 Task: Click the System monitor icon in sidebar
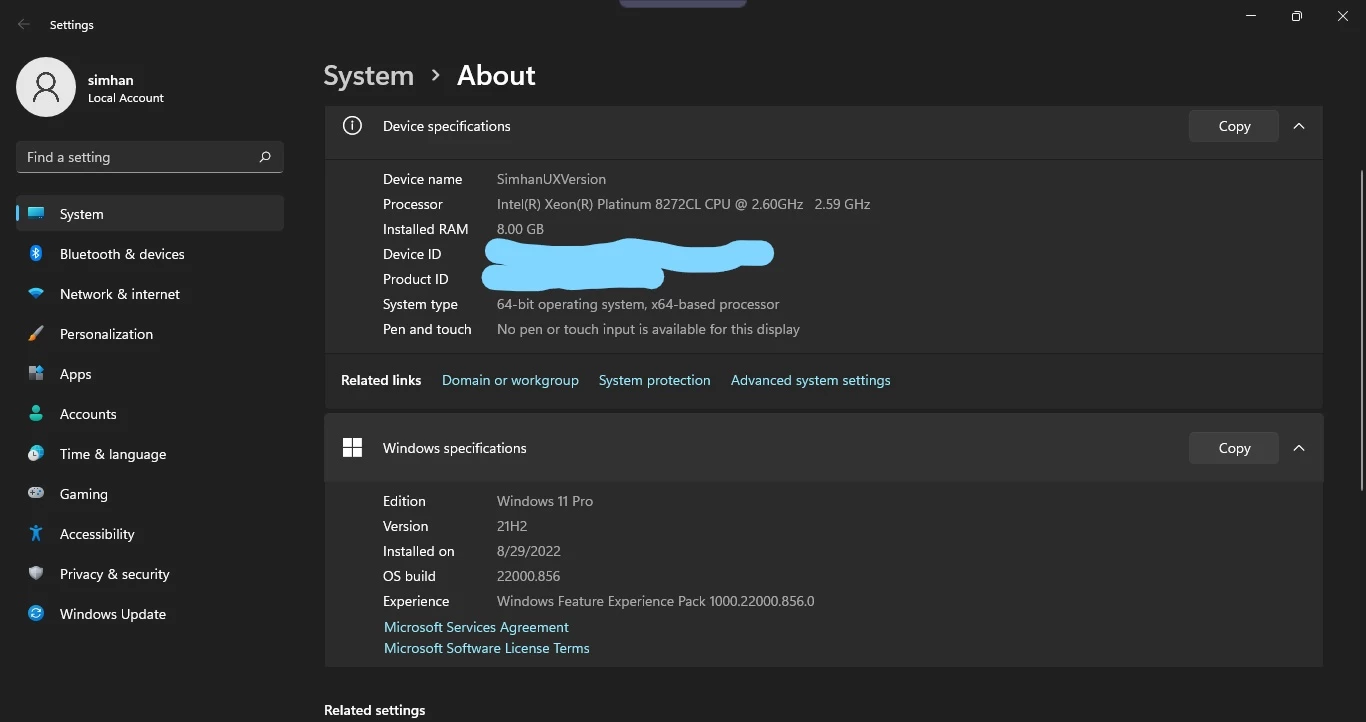pos(36,214)
